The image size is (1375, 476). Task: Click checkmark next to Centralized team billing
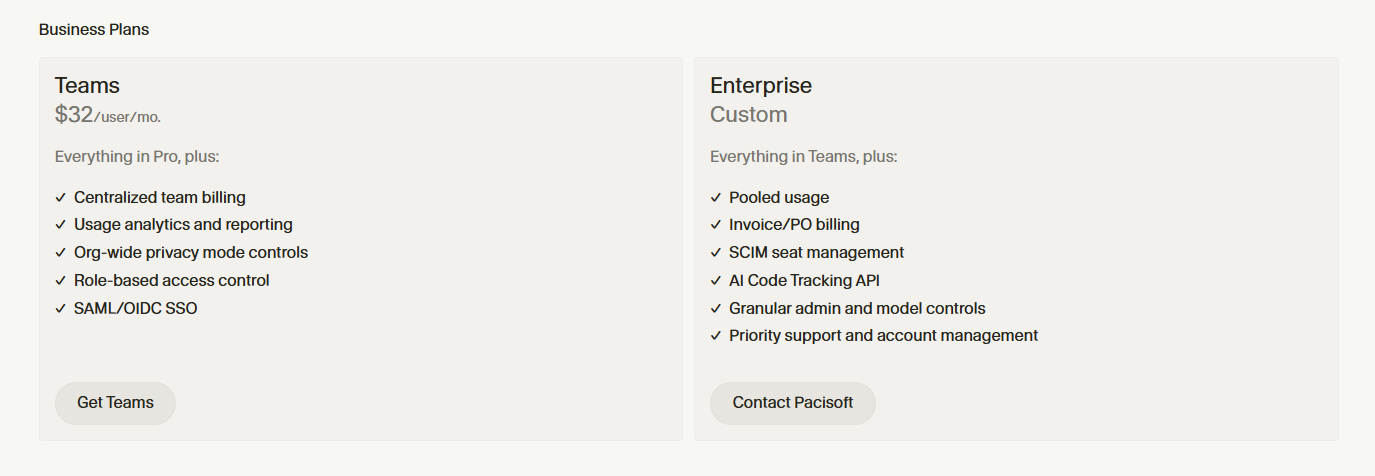61,198
